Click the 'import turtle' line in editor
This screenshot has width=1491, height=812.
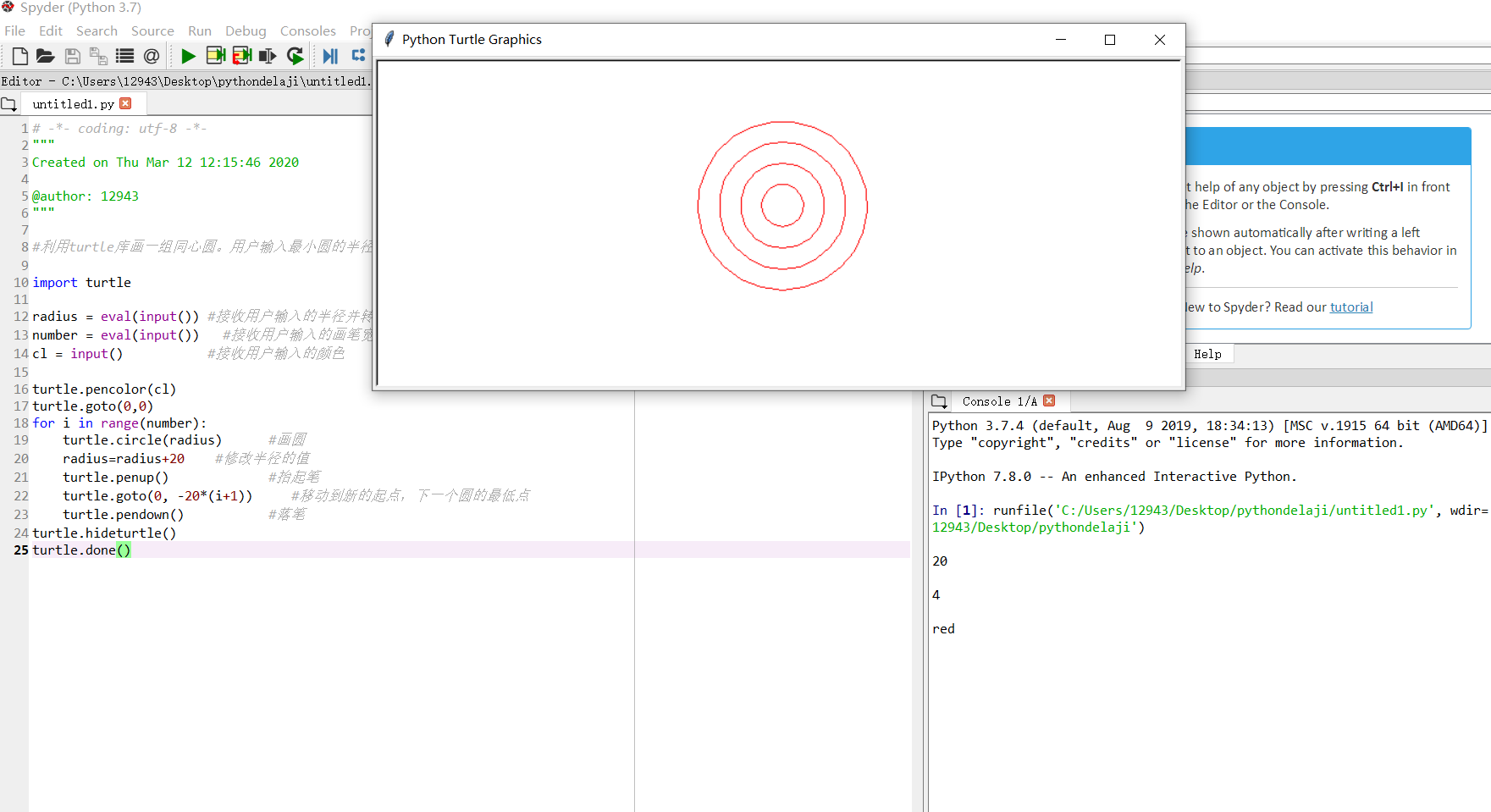pos(81,282)
